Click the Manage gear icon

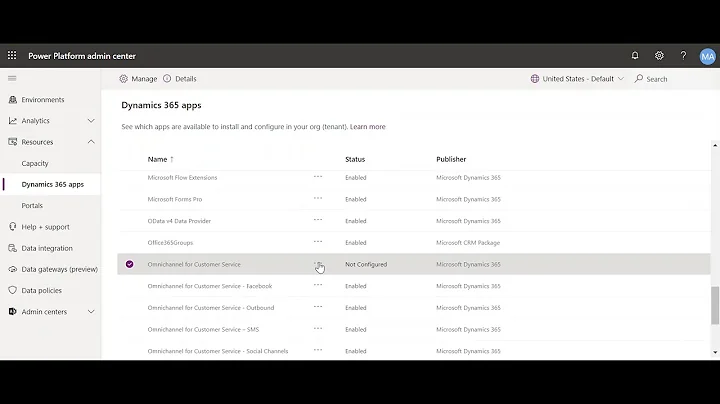pos(124,79)
